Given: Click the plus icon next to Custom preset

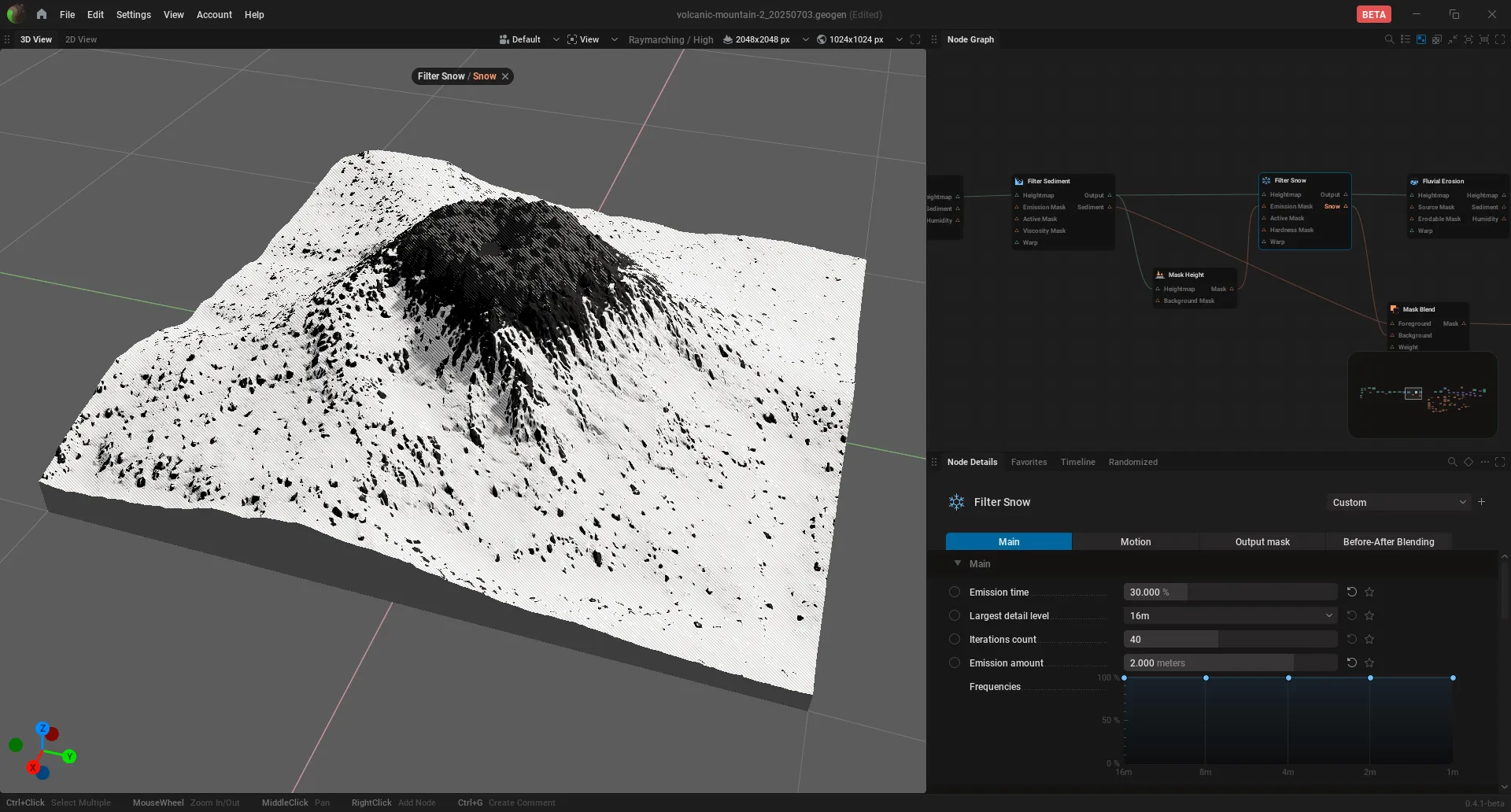Looking at the screenshot, I should click(1481, 502).
